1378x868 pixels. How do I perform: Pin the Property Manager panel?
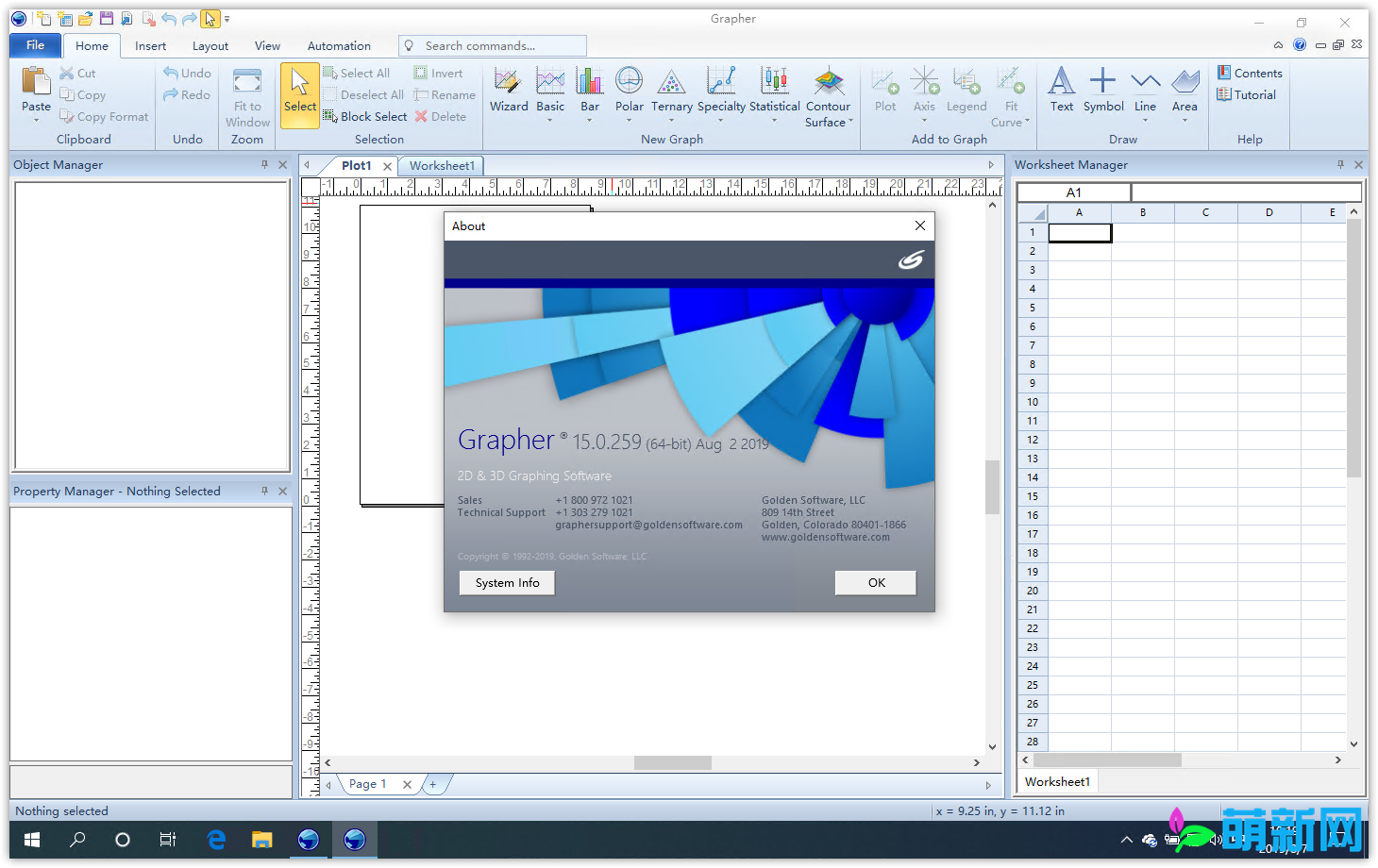coord(264,491)
